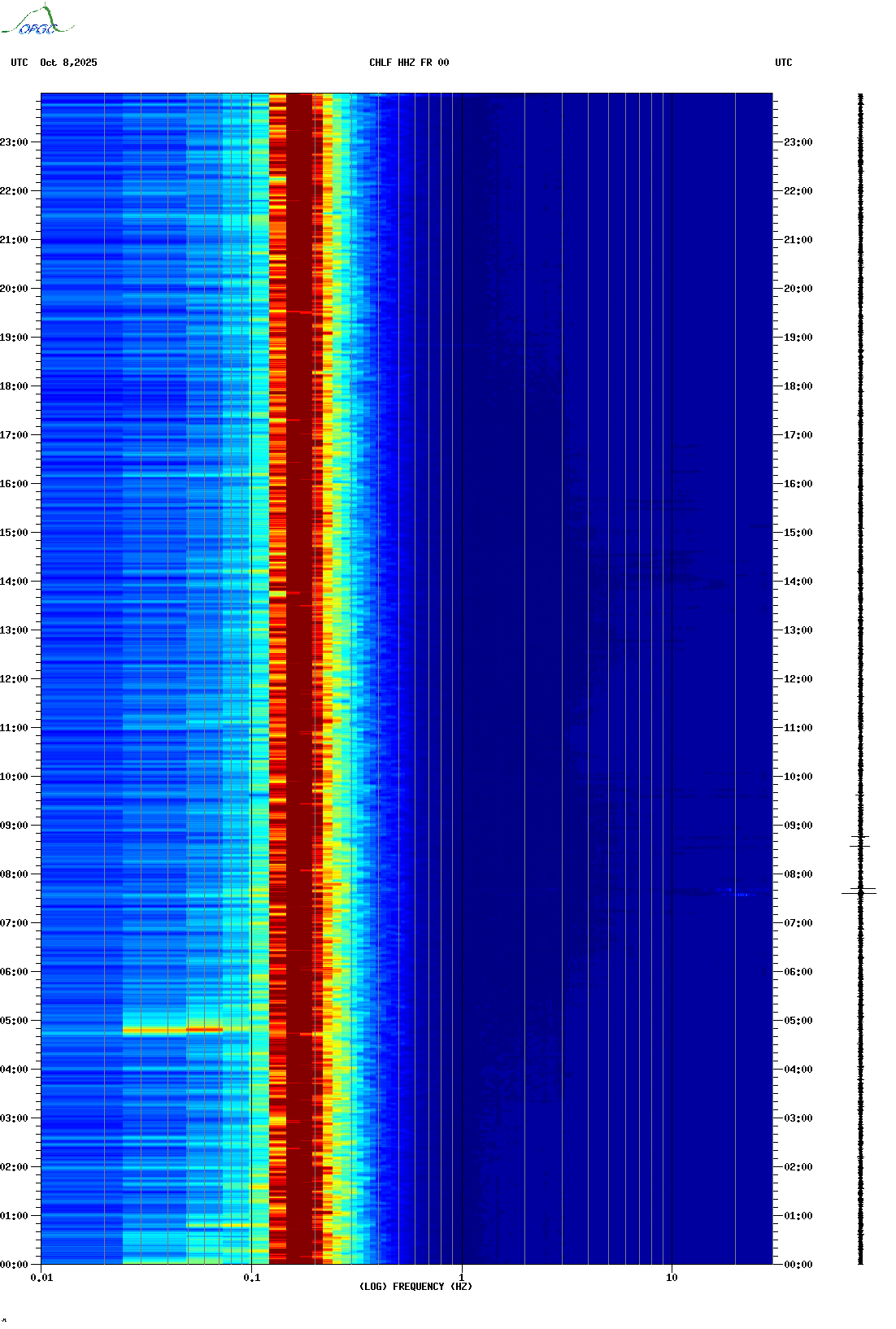Click the UTC label at top right
This screenshot has height=1329, width=896.
click(783, 63)
